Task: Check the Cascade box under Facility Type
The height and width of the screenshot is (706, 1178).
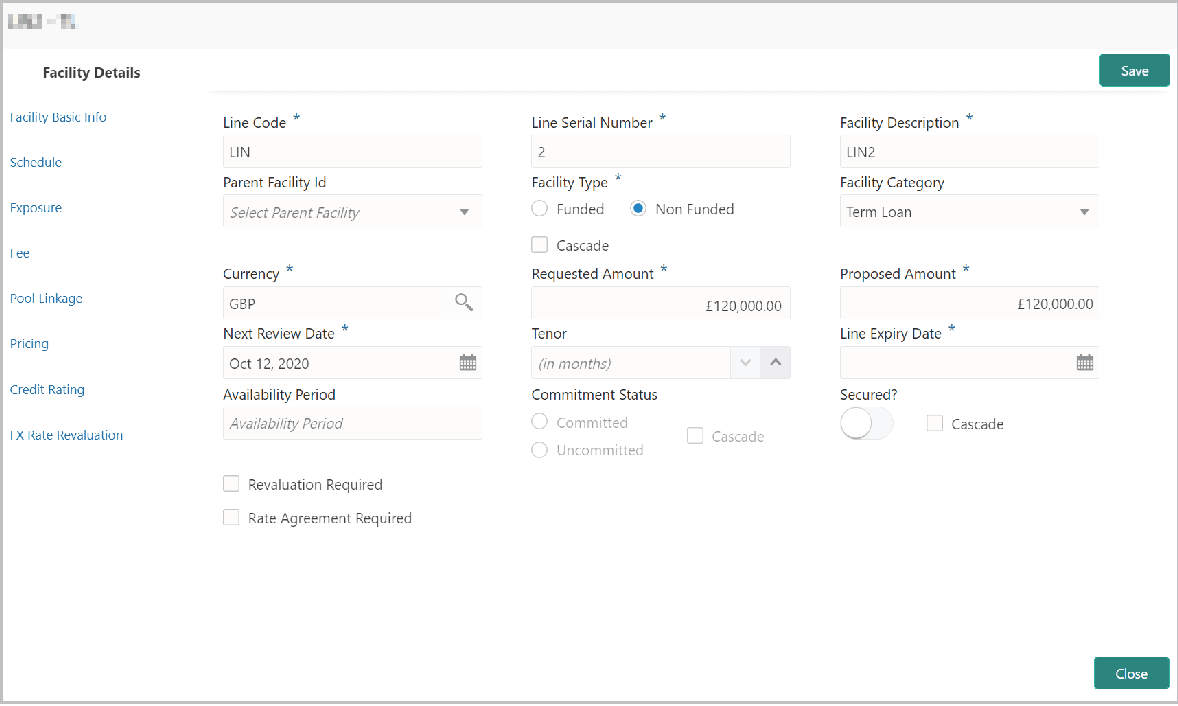Action: 540,245
